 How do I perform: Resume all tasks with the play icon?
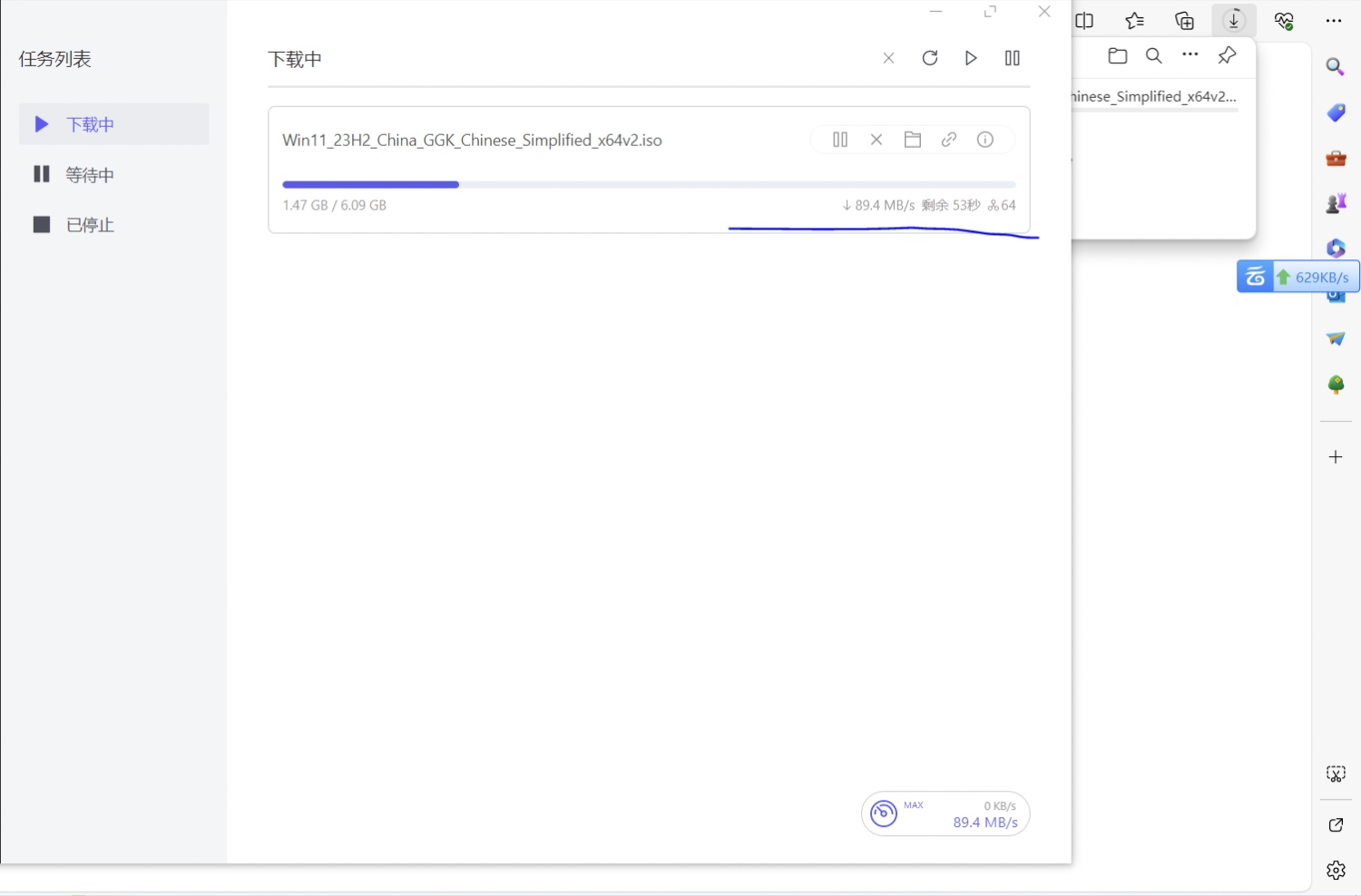(x=971, y=58)
